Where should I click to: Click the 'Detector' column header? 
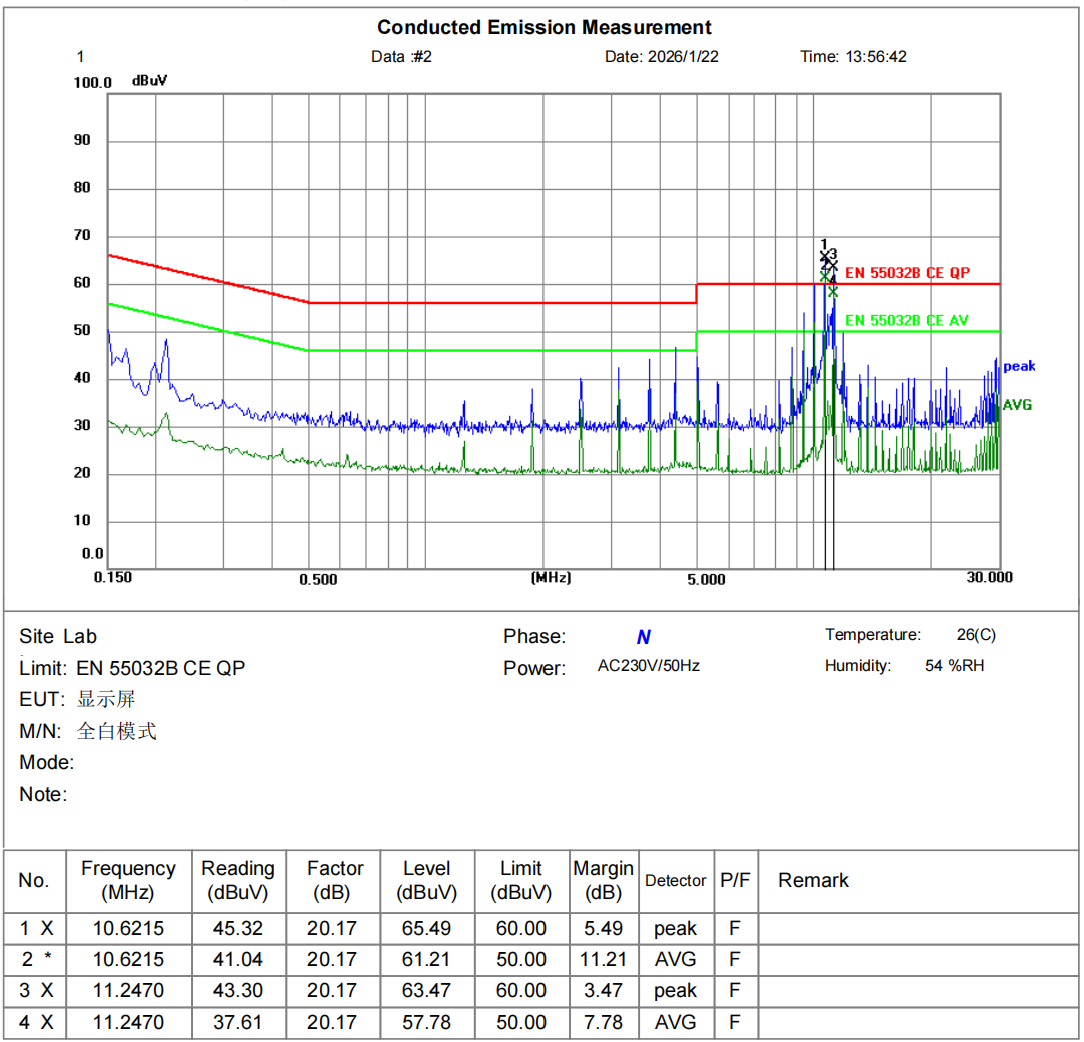[x=676, y=881]
